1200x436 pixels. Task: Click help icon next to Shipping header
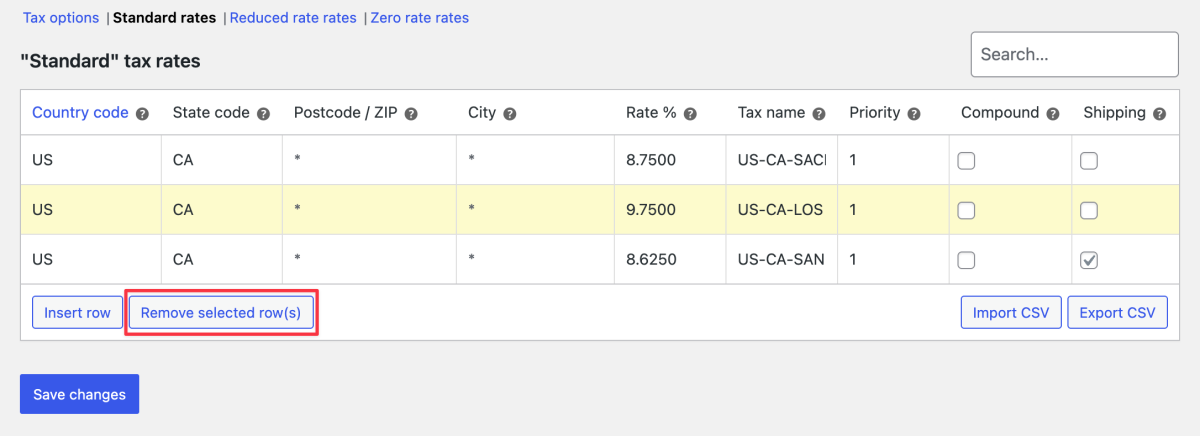click(x=1159, y=114)
